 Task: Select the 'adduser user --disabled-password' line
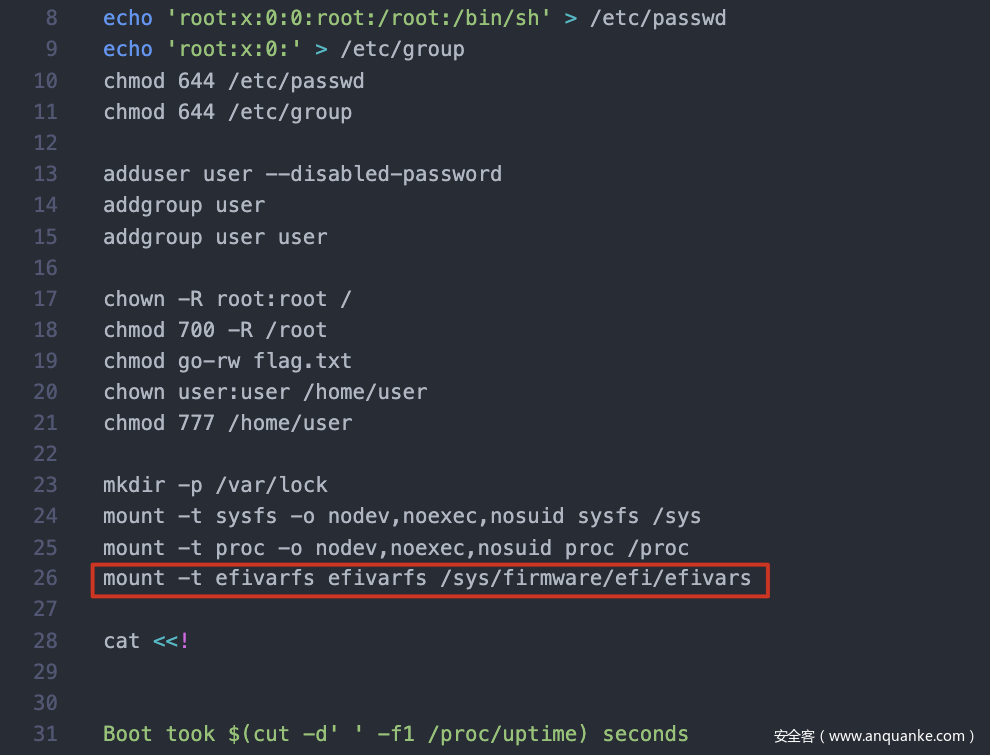tap(302, 174)
